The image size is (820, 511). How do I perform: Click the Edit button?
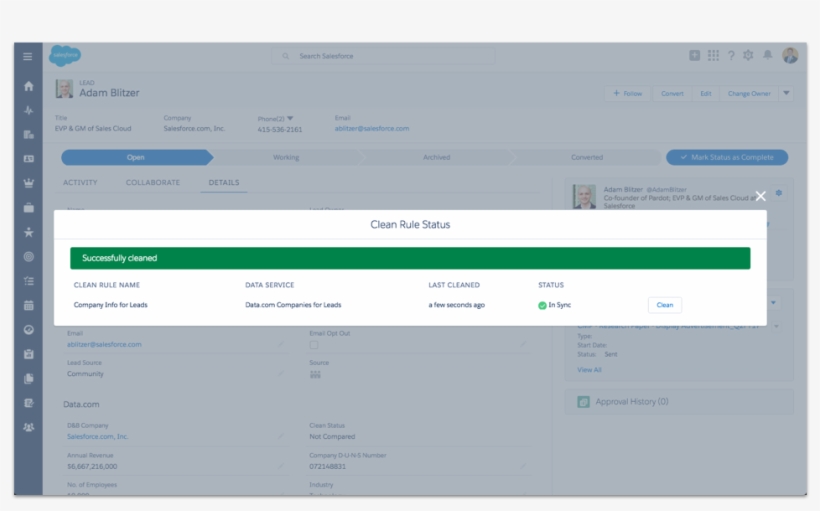706,94
